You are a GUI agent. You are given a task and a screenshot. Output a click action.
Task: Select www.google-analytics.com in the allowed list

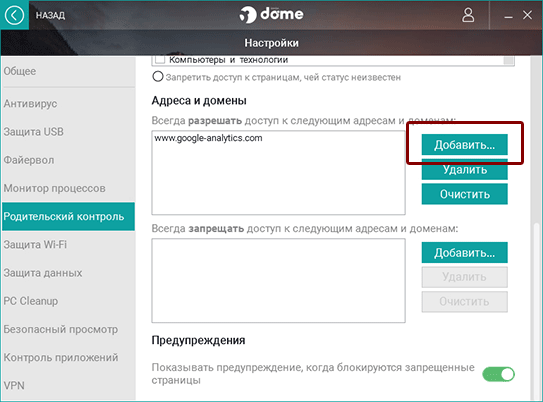pos(208,138)
